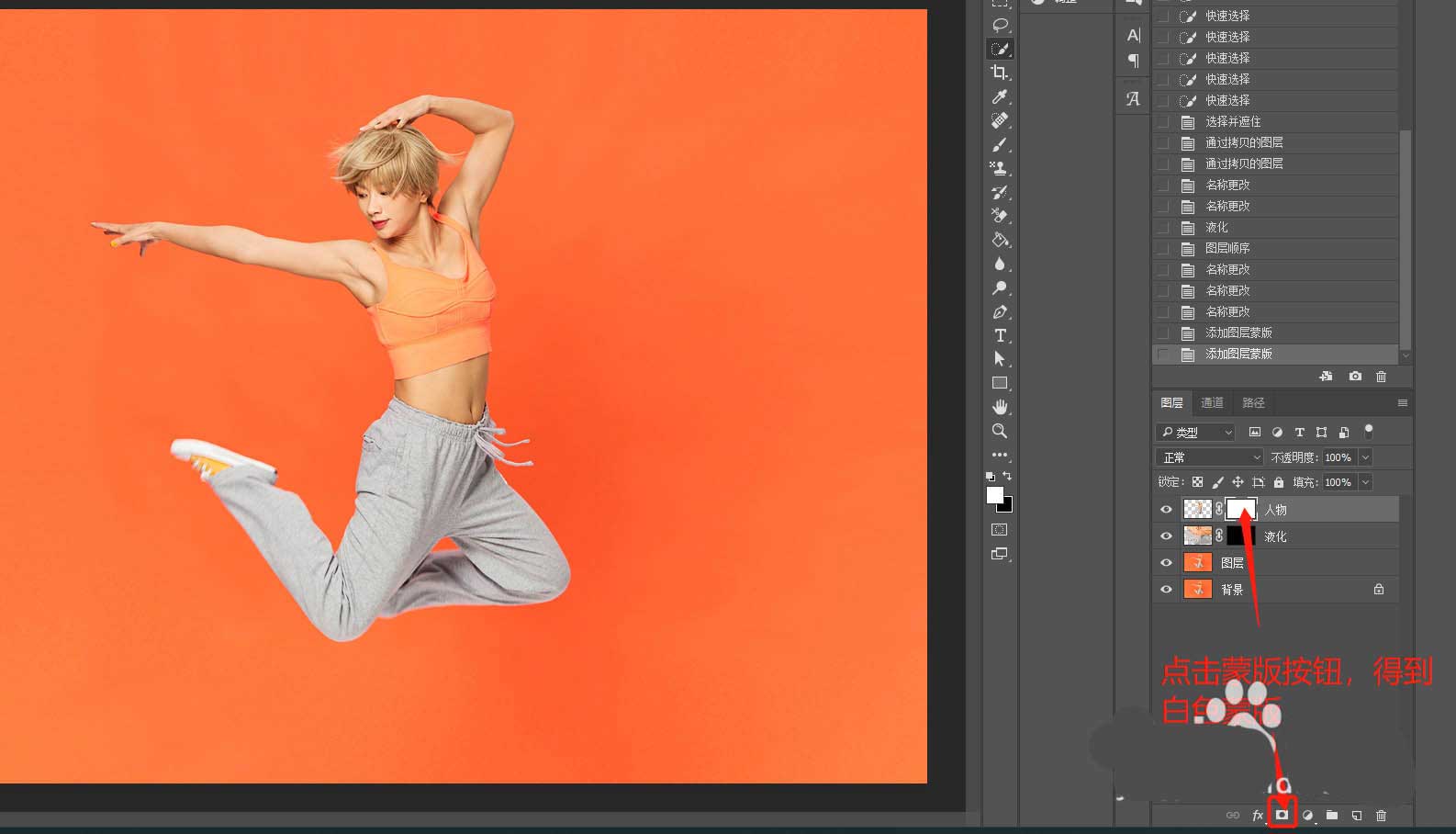The height and width of the screenshot is (834, 1456).
Task: Open the 类型 layer filter dropdown
Action: (x=1196, y=432)
